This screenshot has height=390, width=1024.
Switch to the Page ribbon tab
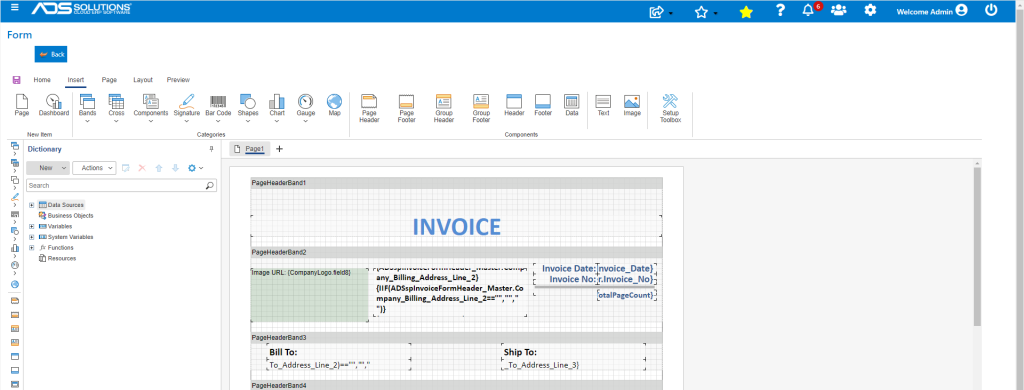[109, 80]
